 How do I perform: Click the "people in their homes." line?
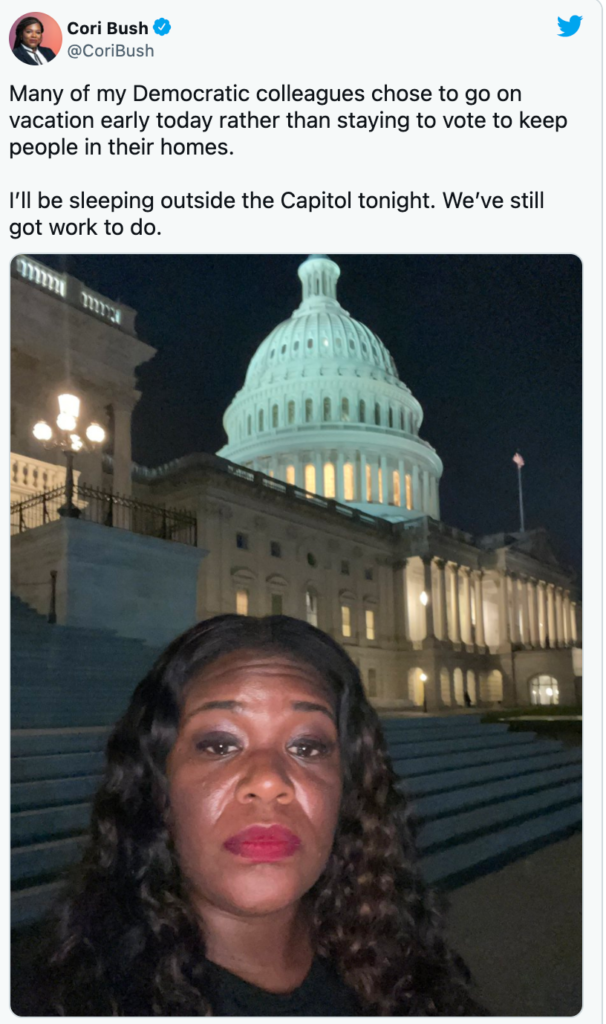click(x=121, y=147)
